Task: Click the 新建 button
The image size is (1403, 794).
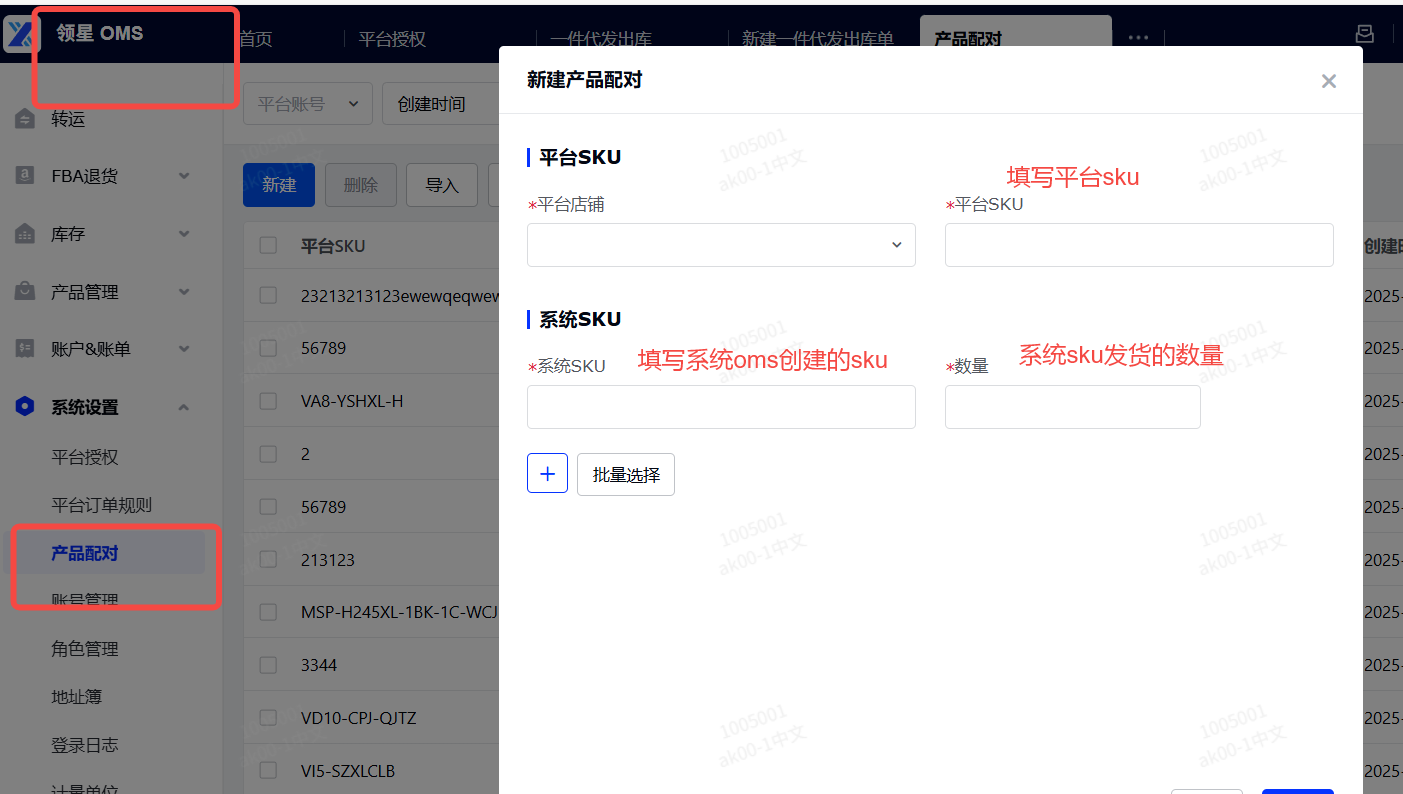Action: point(279,185)
